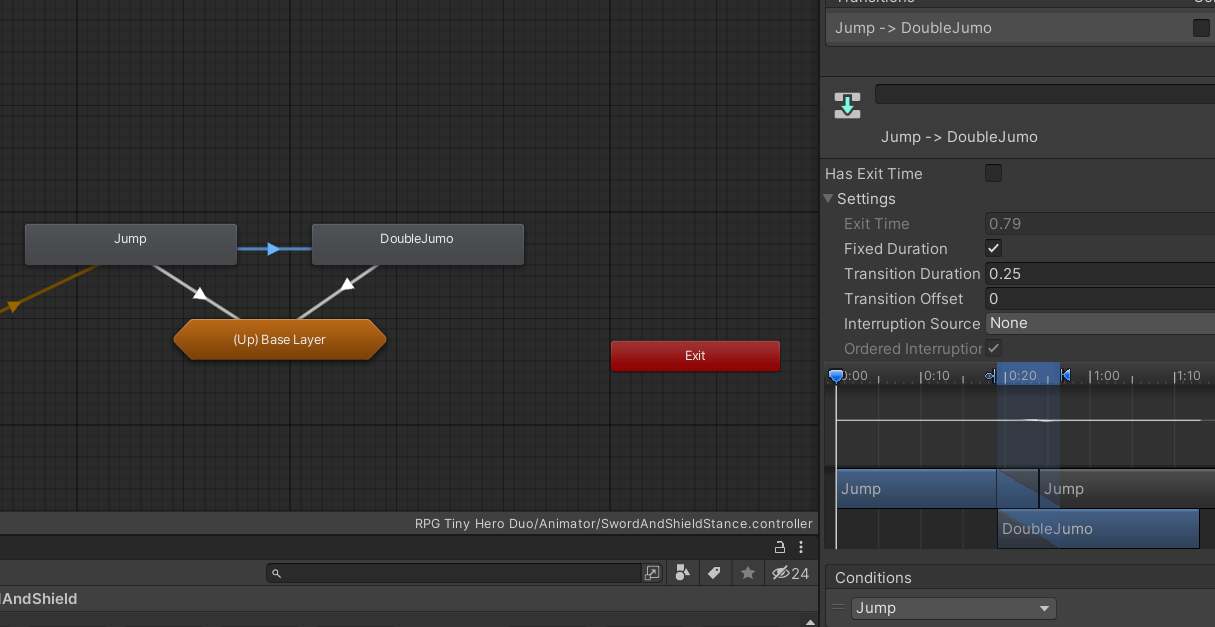Click the second Jump clip in the timeline
This screenshot has width=1215, height=627.
tap(1127, 489)
